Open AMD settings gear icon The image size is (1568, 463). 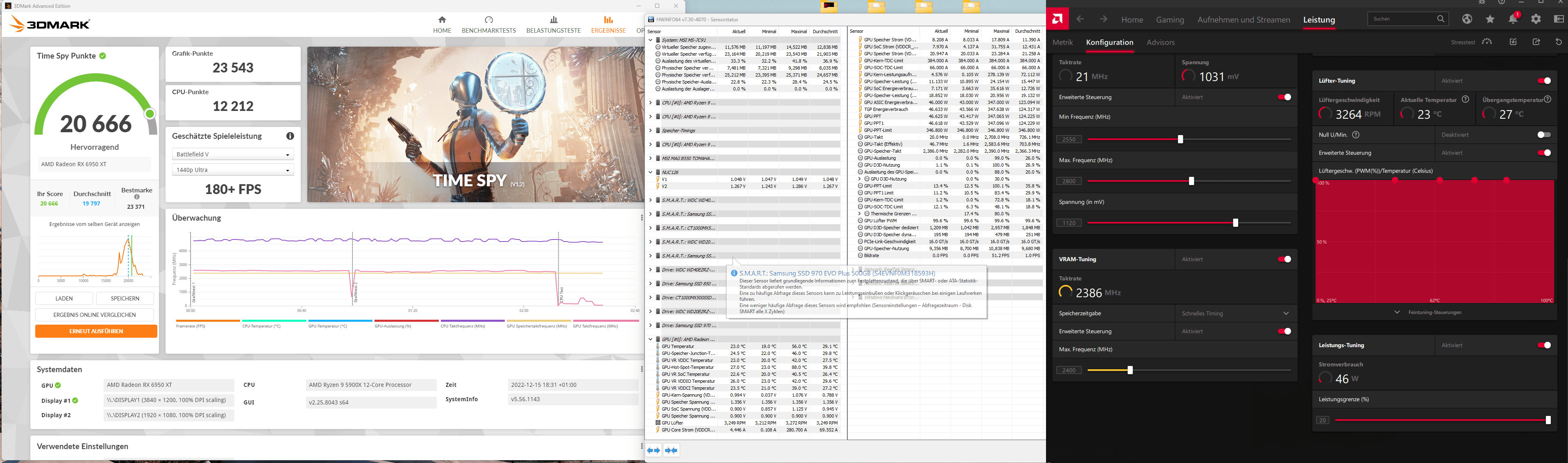1536,20
